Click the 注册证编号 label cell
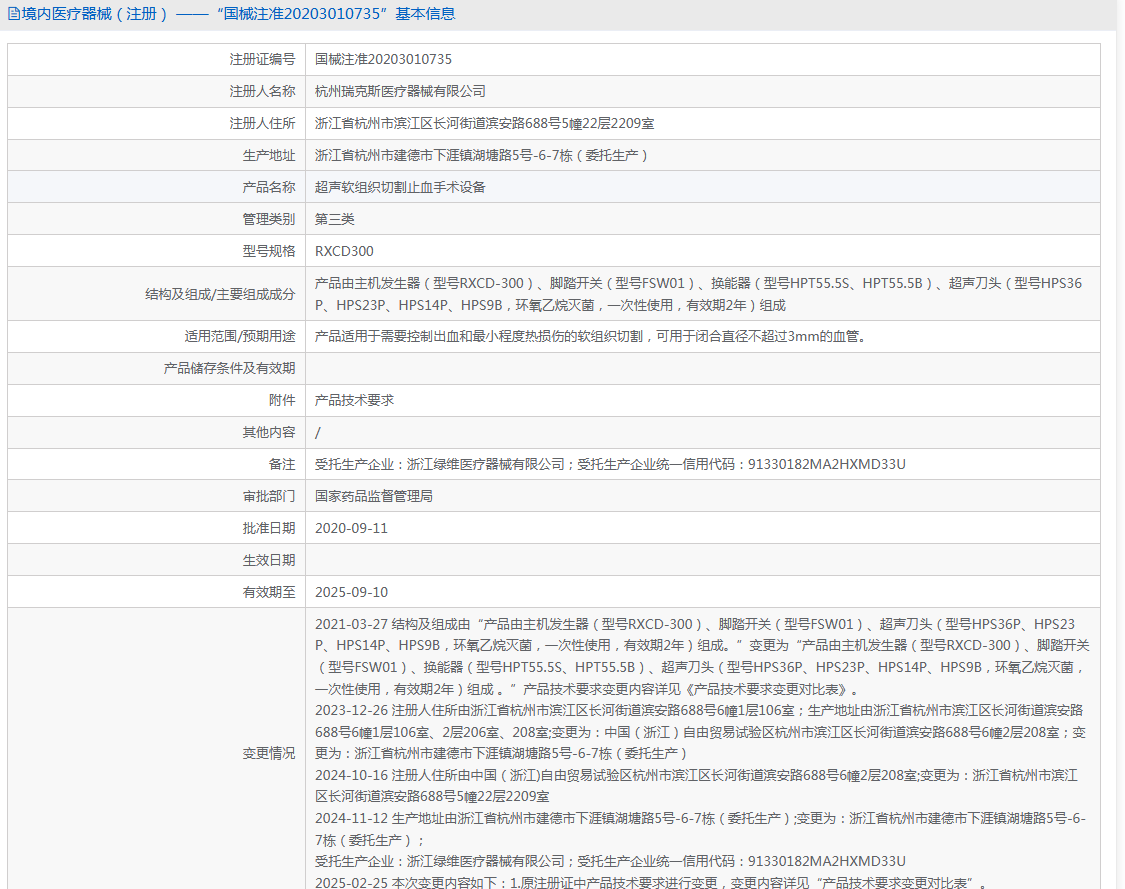The width and height of the screenshot is (1125, 889). click(x=262, y=60)
